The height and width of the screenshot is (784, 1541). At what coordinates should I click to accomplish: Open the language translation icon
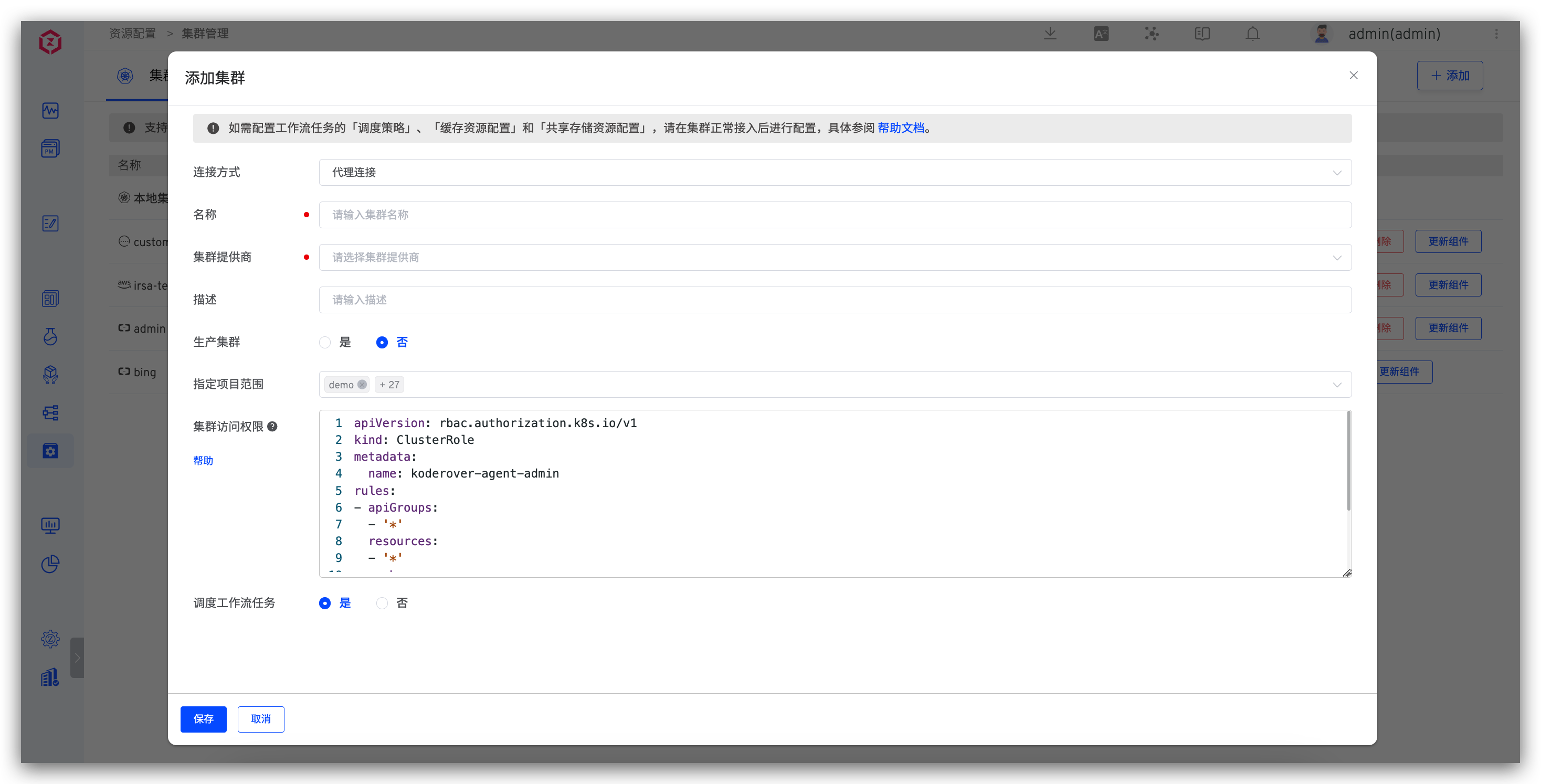[x=1101, y=34]
